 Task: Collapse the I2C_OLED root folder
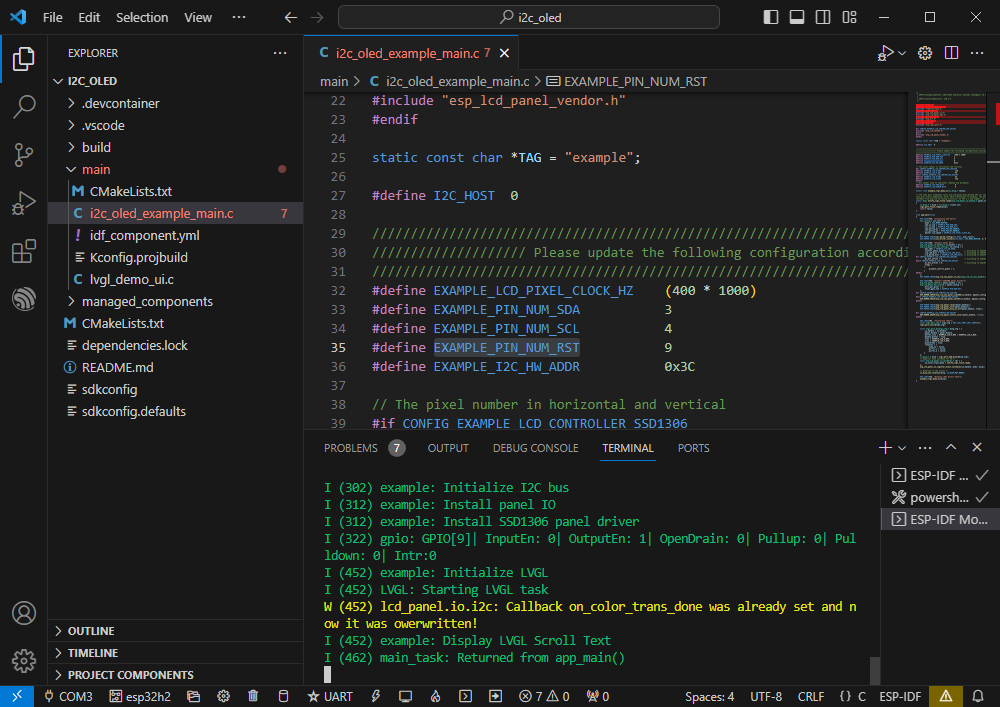(175, 81)
